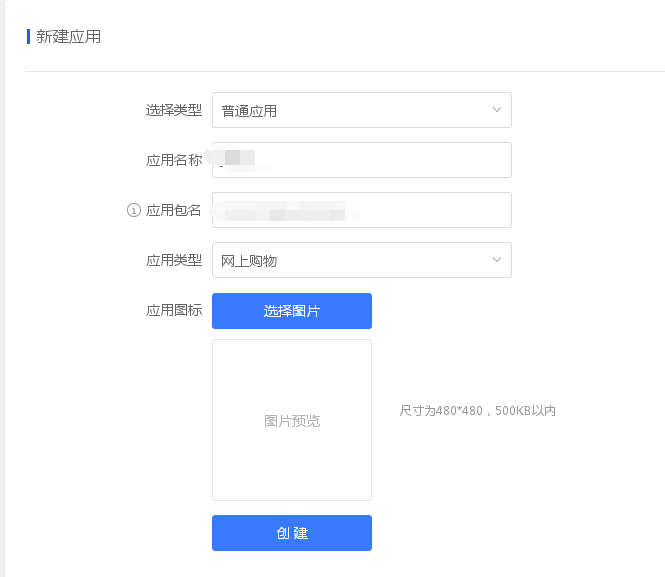This screenshot has height=577, width=665.
Task: Open the 选择类型 dropdown showing 普通应用
Action: 362,110
